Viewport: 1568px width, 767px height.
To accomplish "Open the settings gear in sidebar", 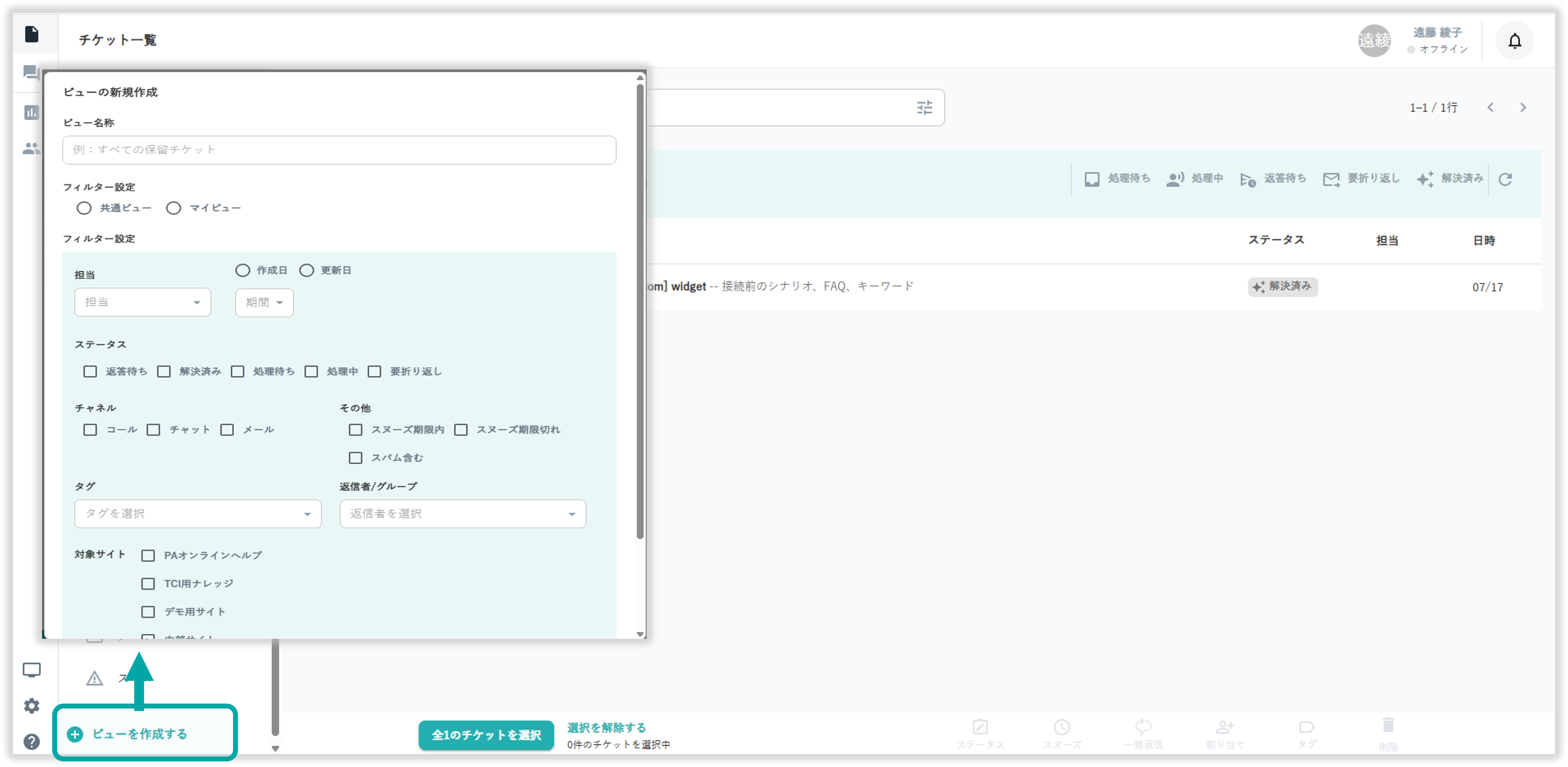I will pos(32,706).
